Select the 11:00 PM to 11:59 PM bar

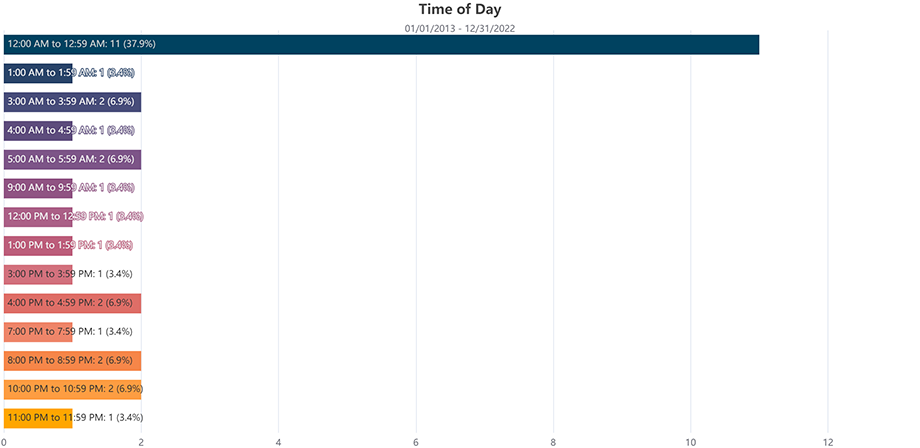38,418
